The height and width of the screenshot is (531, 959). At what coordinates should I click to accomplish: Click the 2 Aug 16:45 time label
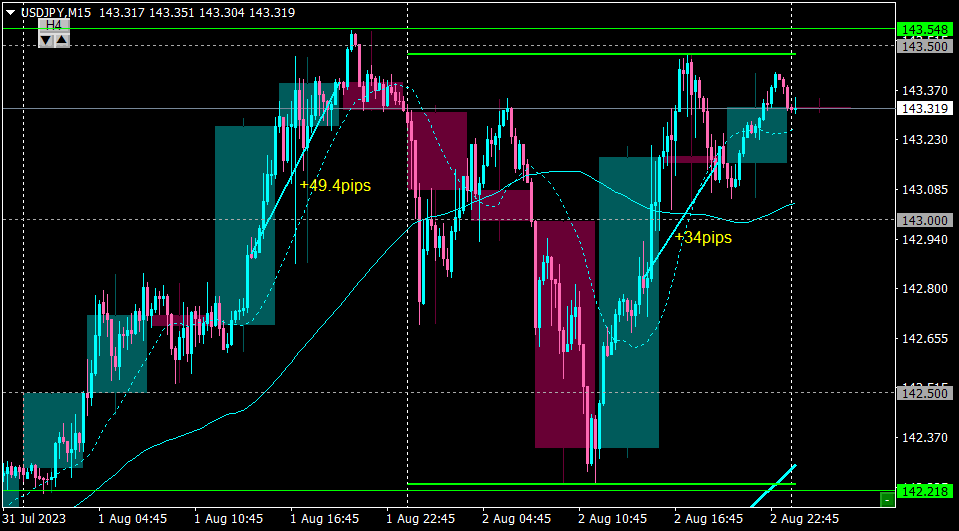point(709,519)
